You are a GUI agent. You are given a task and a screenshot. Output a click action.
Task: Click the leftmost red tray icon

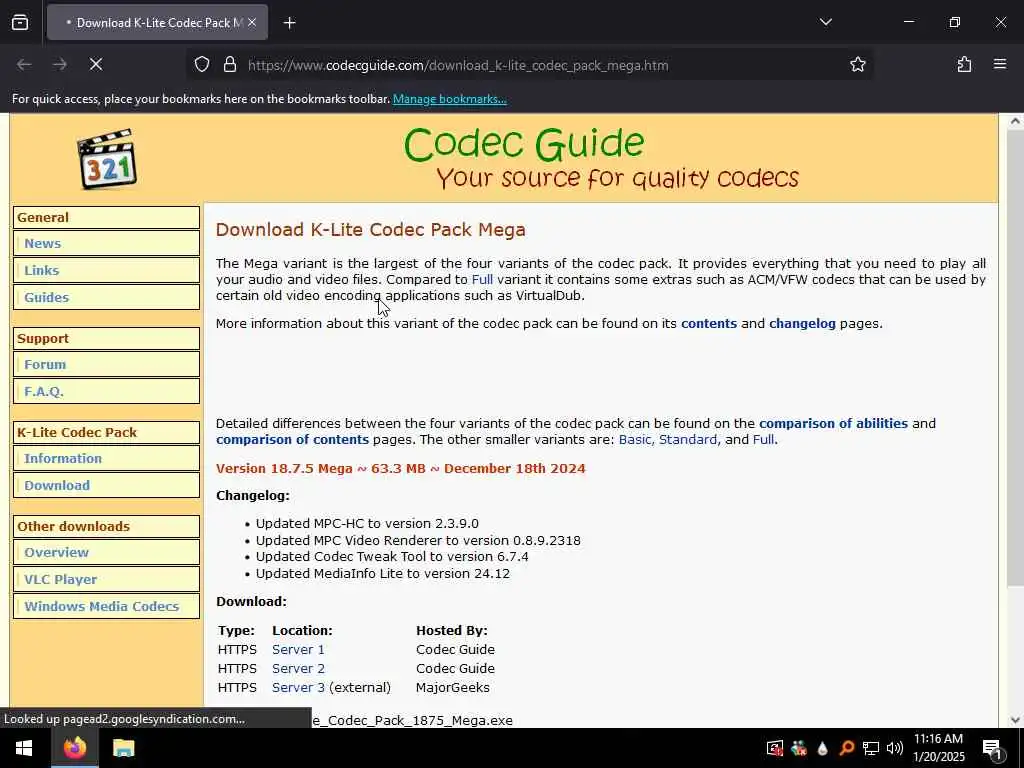775,748
